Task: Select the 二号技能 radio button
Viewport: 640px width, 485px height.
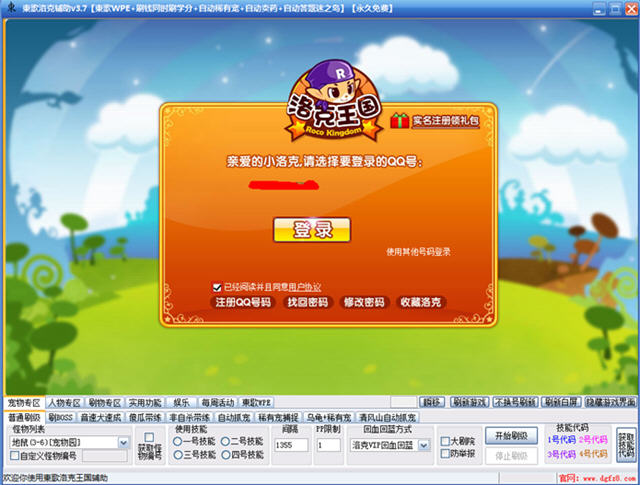Action: (225, 441)
